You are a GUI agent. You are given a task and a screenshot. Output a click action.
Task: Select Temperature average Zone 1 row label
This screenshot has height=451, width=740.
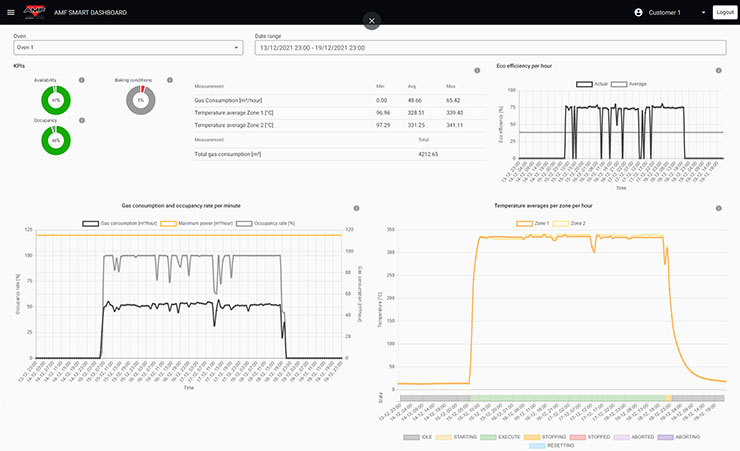pyautogui.click(x=234, y=113)
